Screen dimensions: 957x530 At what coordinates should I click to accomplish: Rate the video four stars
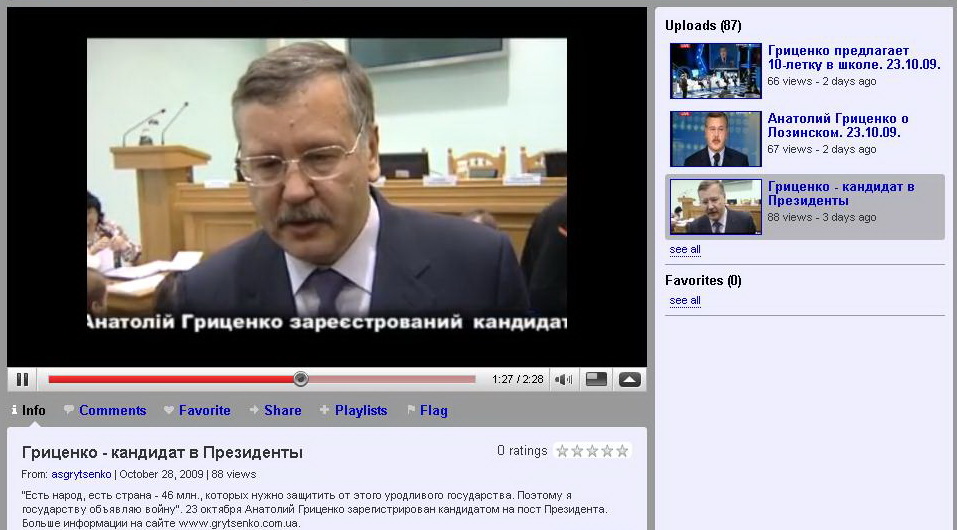(x=607, y=451)
